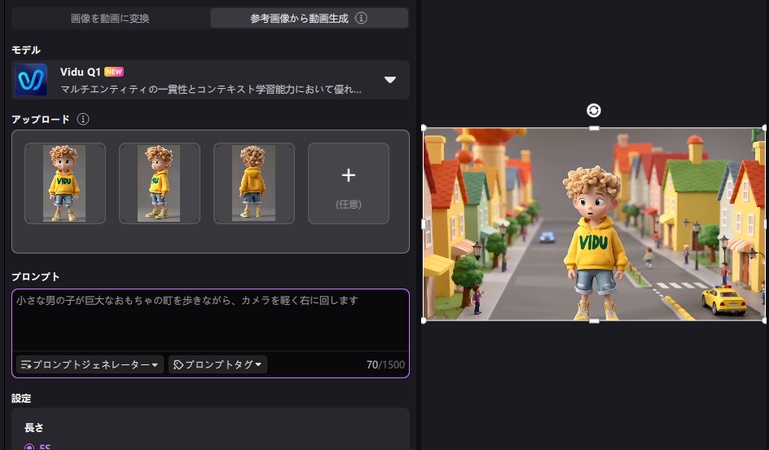Click the info icon on 参考画像から動画生成 tab
The width and height of the screenshot is (769, 450).
click(361, 18)
